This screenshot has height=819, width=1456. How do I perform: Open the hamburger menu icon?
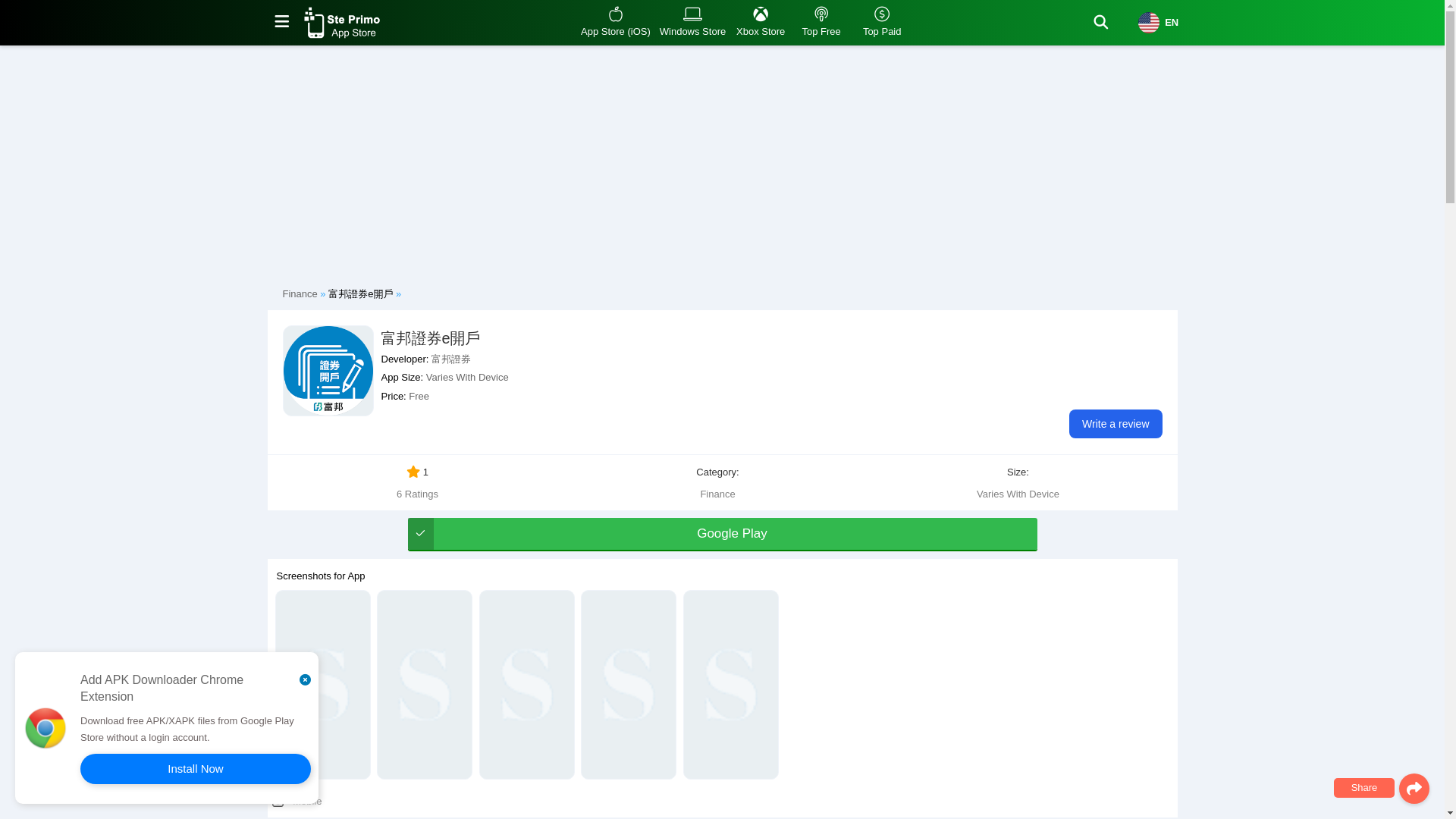pos(281,22)
